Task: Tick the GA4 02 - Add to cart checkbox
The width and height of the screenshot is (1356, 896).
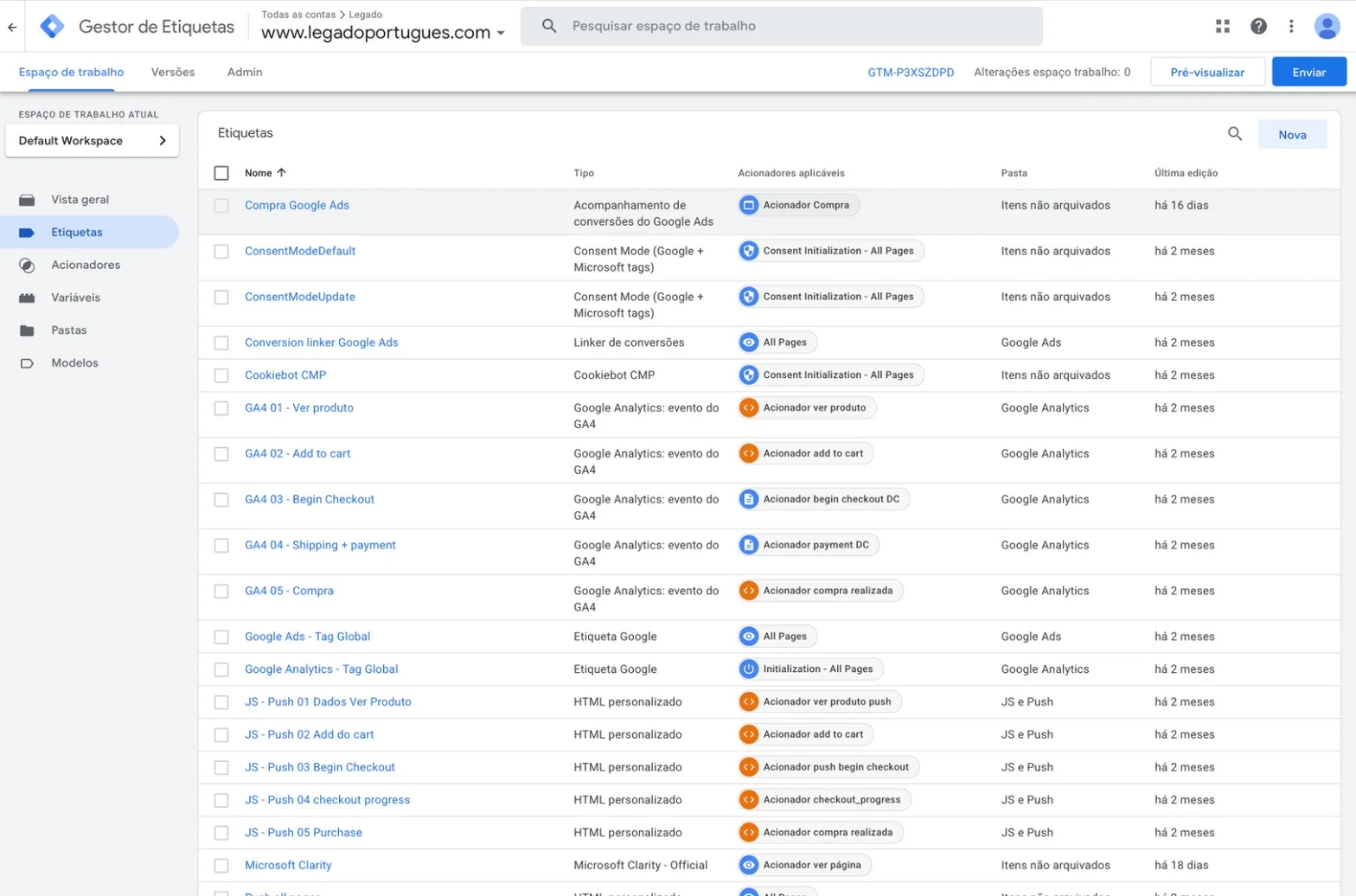Action: [221, 454]
